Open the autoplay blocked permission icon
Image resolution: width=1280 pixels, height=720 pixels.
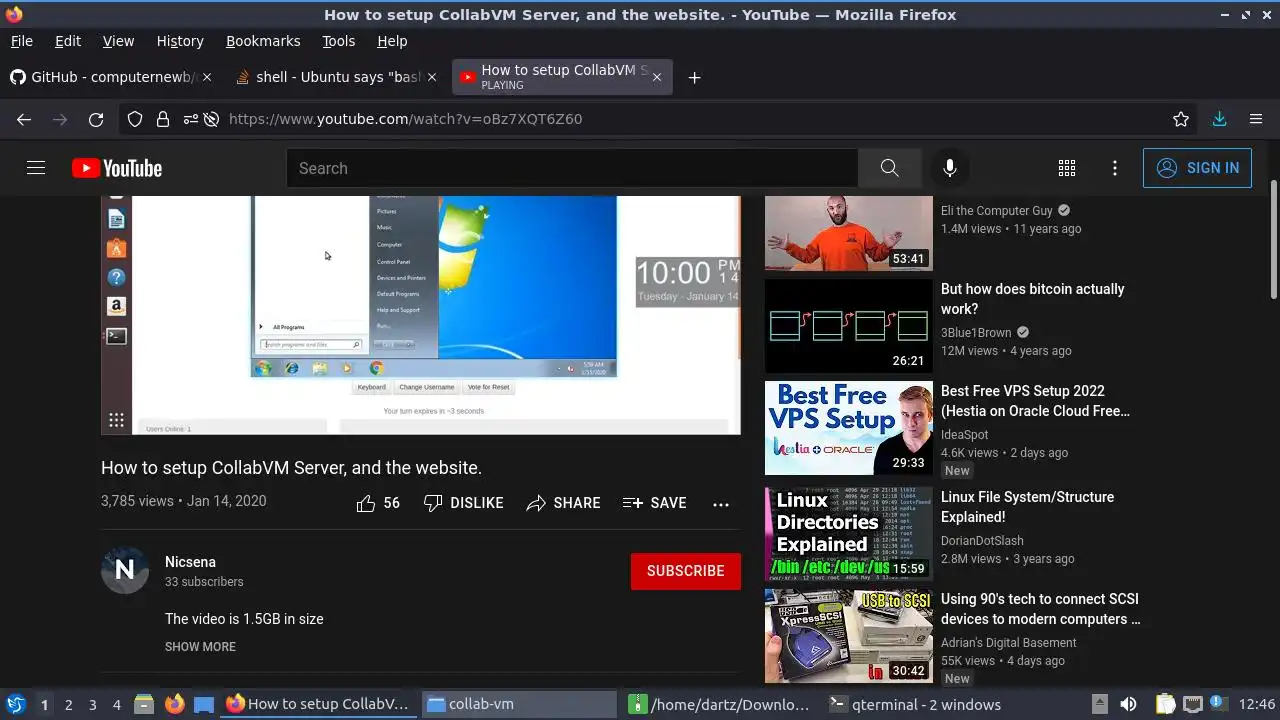coord(212,119)
